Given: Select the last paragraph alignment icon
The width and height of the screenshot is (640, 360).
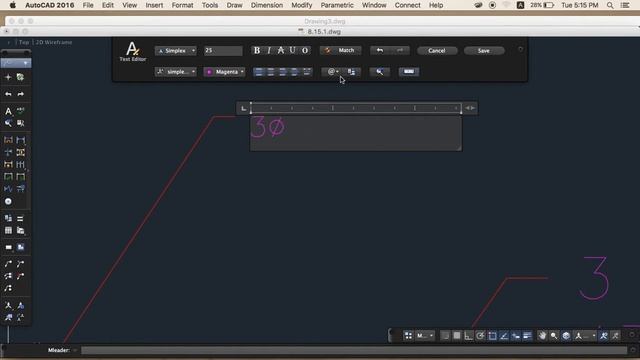Looking at the screenshot, I should [x=307, y=72].
